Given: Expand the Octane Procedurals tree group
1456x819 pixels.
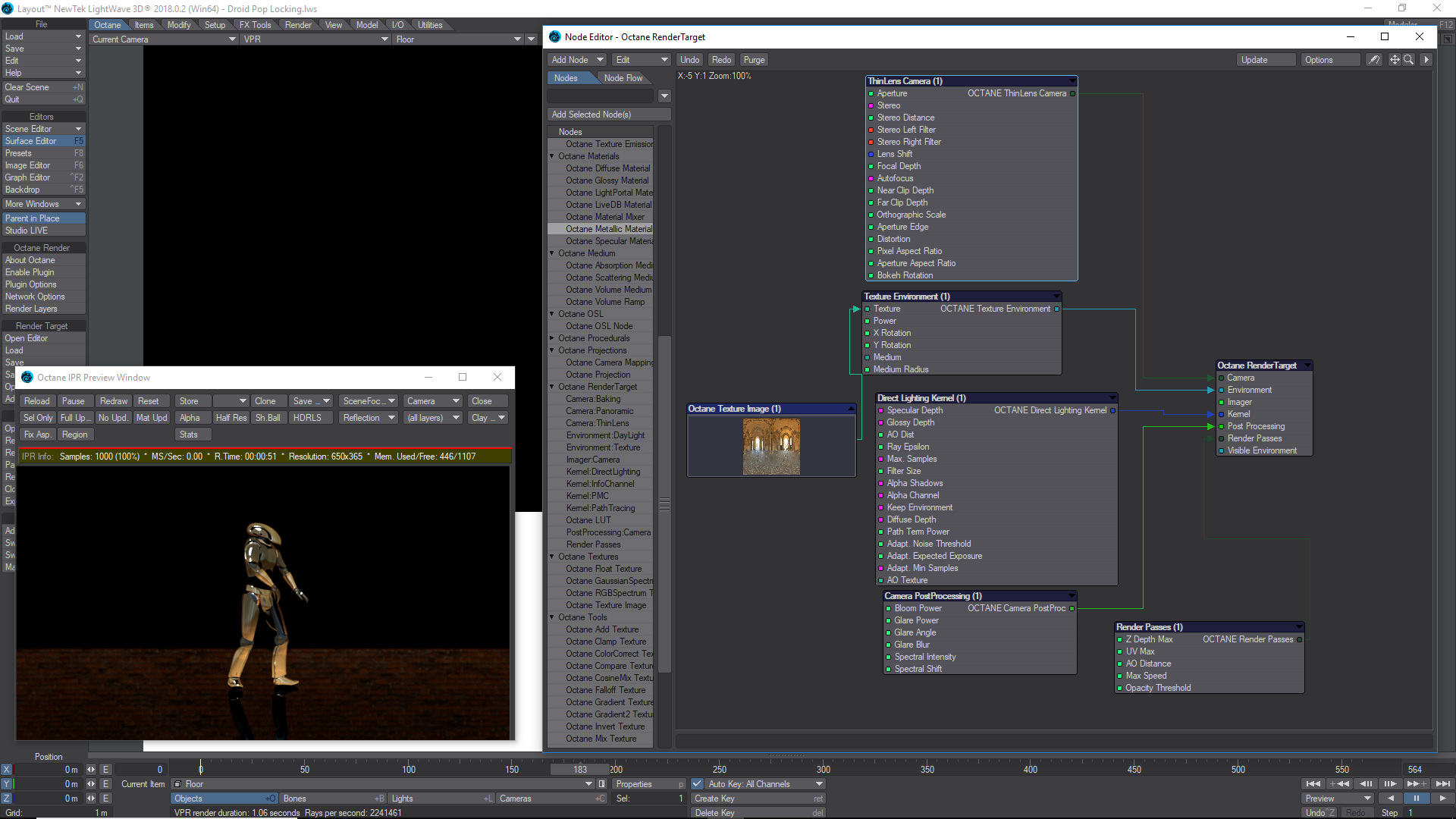Looking at the screenshot, I should pyautogui.click(x=552, y=338).
